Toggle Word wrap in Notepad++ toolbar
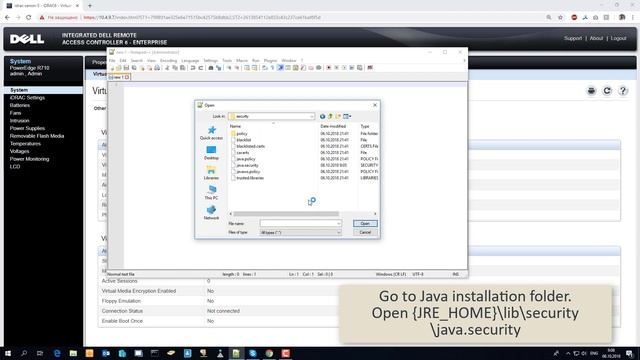 coord(264,68)
